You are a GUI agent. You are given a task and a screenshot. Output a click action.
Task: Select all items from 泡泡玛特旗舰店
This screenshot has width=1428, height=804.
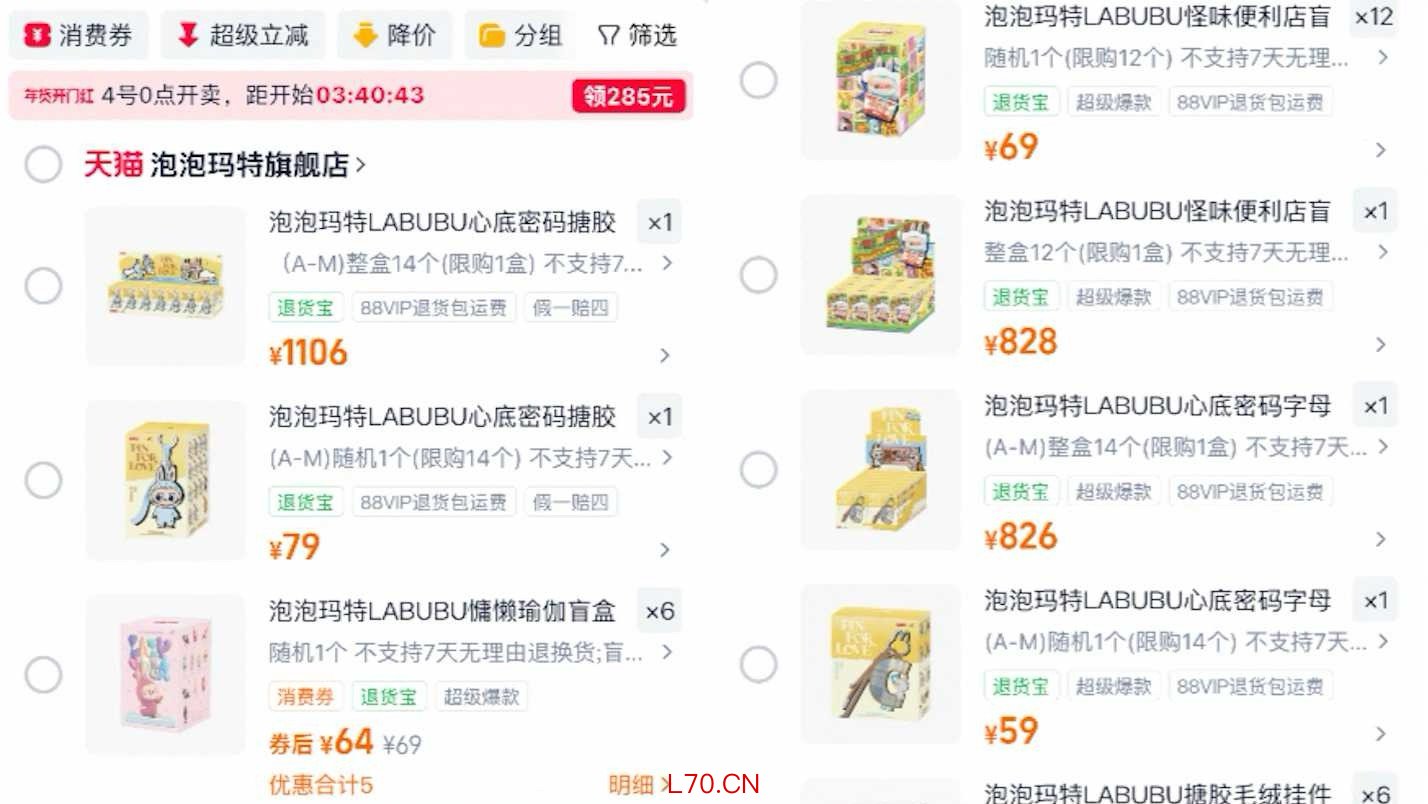point(43,164)
